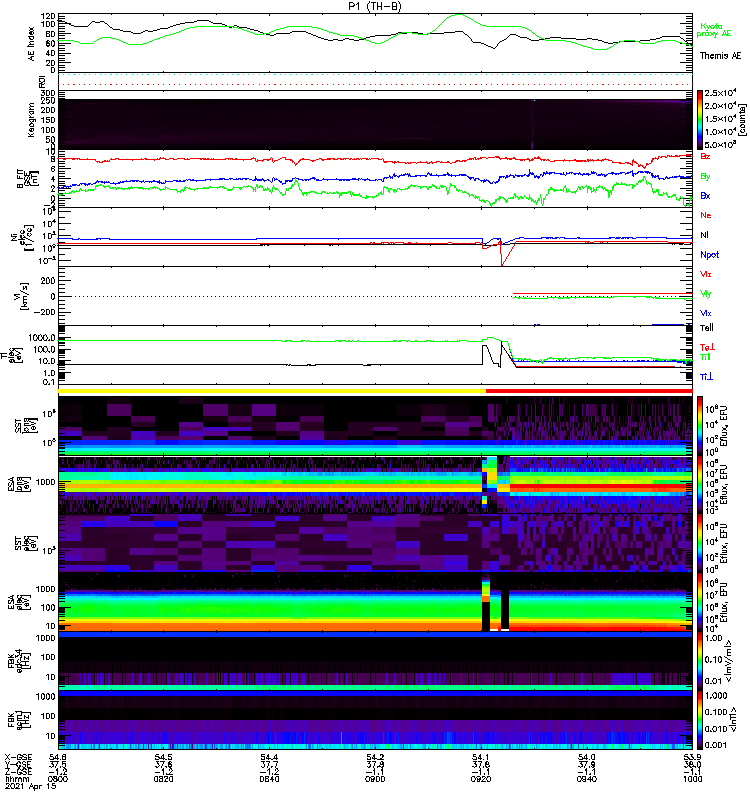Screen dimensions: 750x800
Task: Click the blue Bx legend label
Action: pos(705,195)
